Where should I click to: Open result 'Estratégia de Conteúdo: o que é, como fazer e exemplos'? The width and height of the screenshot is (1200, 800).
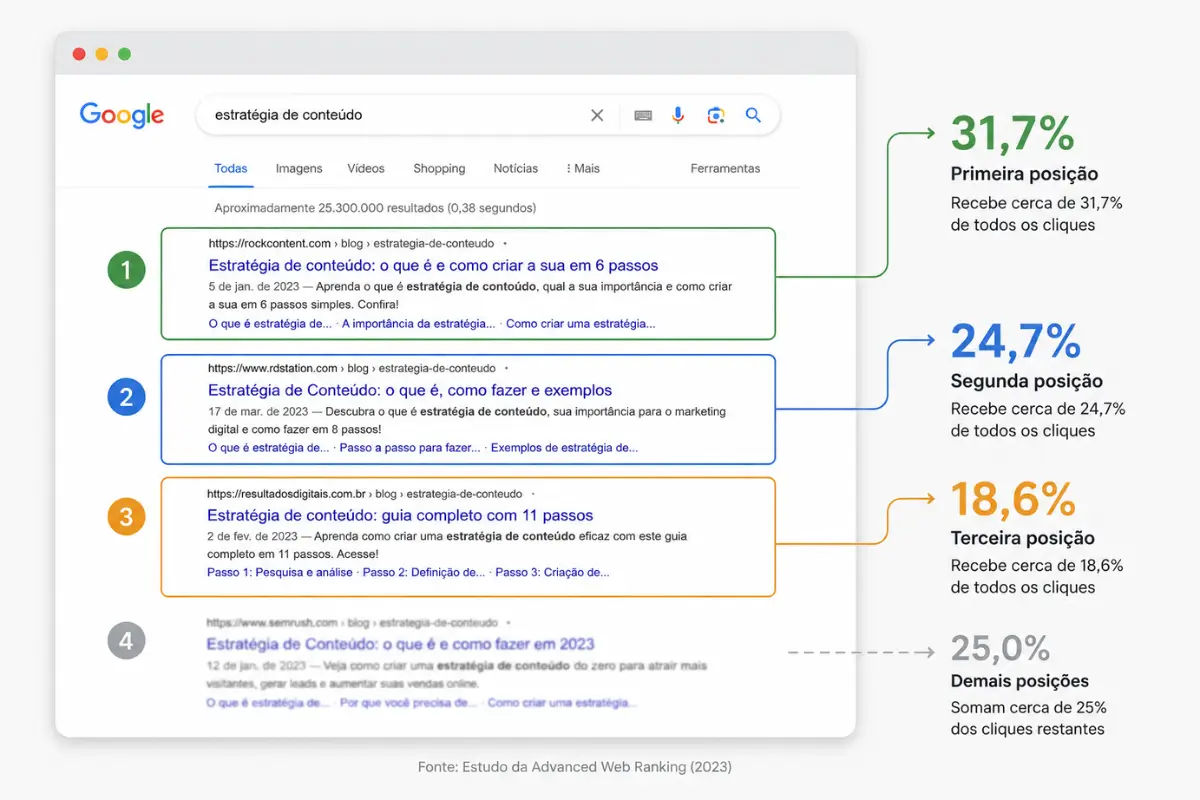[x=410, y=390]
